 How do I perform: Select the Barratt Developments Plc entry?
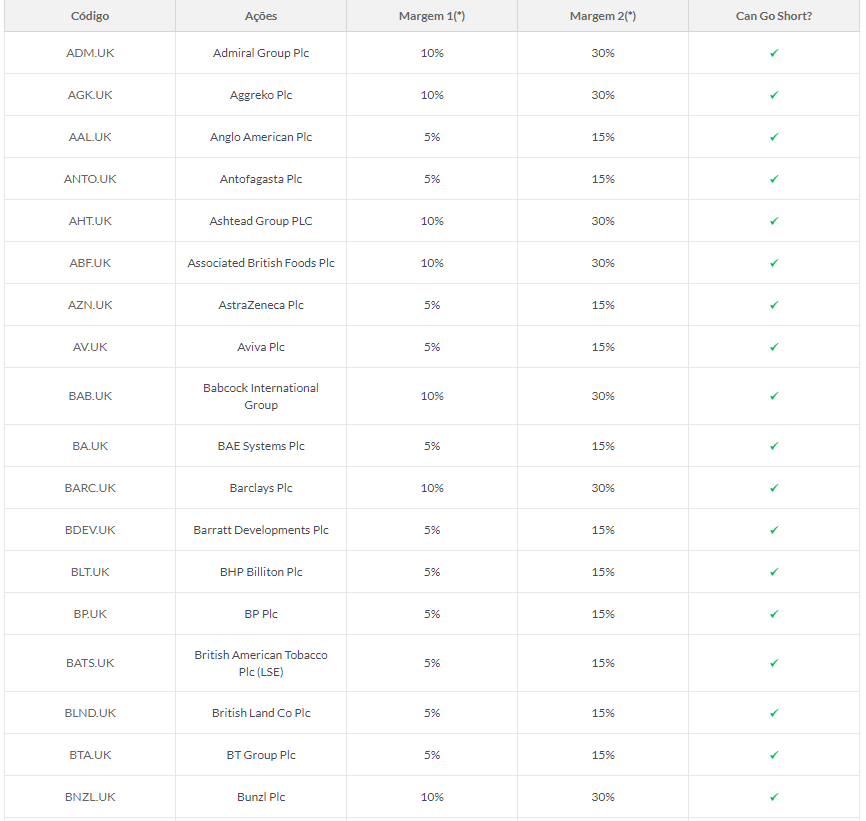[x=261, y=530]
